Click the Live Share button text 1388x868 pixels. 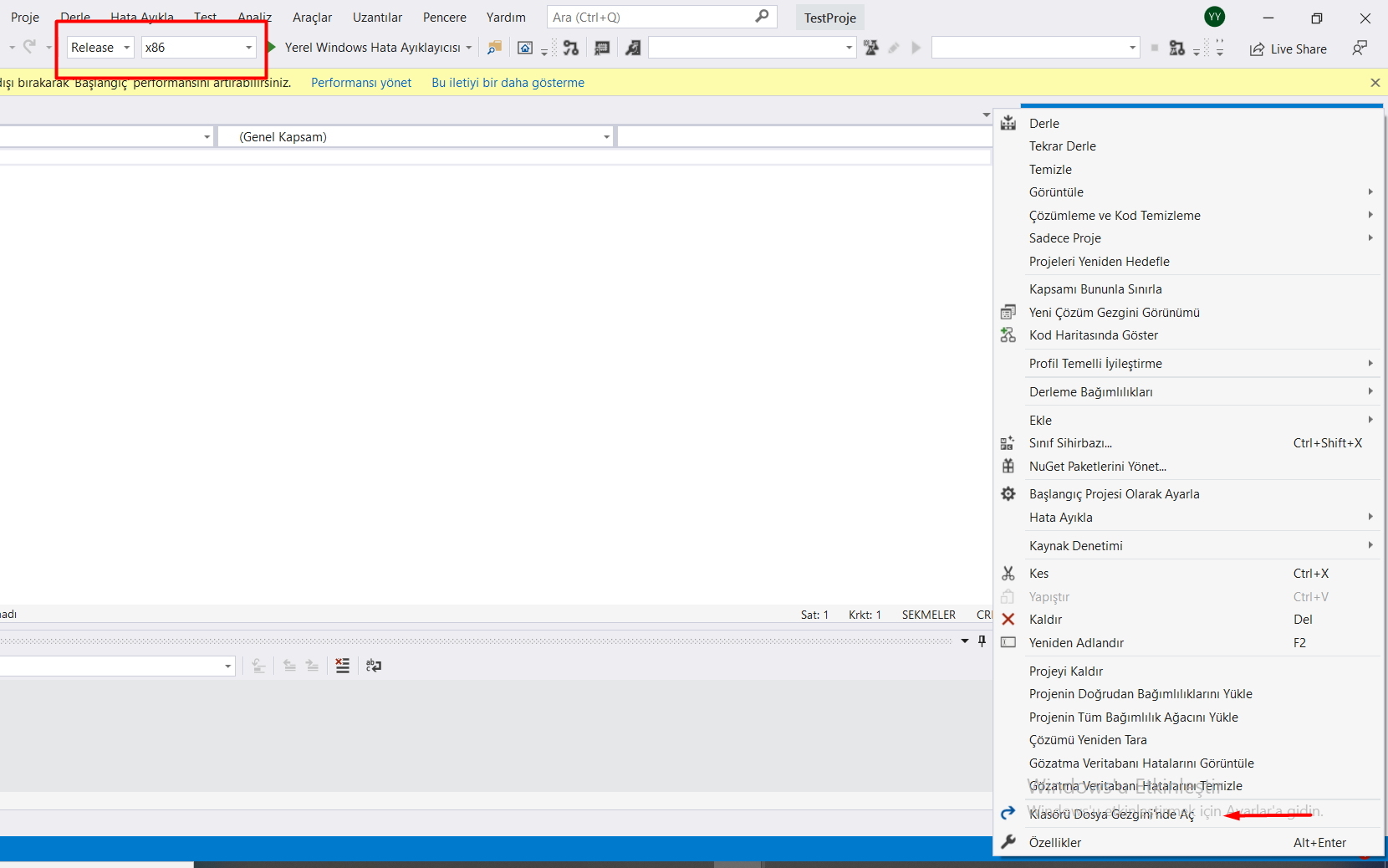coord(1299,49)
